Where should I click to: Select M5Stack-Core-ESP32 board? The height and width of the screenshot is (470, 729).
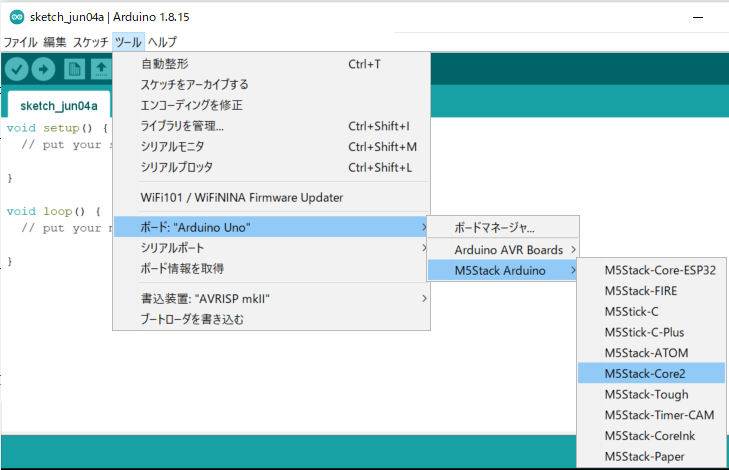tap(651, 270)
